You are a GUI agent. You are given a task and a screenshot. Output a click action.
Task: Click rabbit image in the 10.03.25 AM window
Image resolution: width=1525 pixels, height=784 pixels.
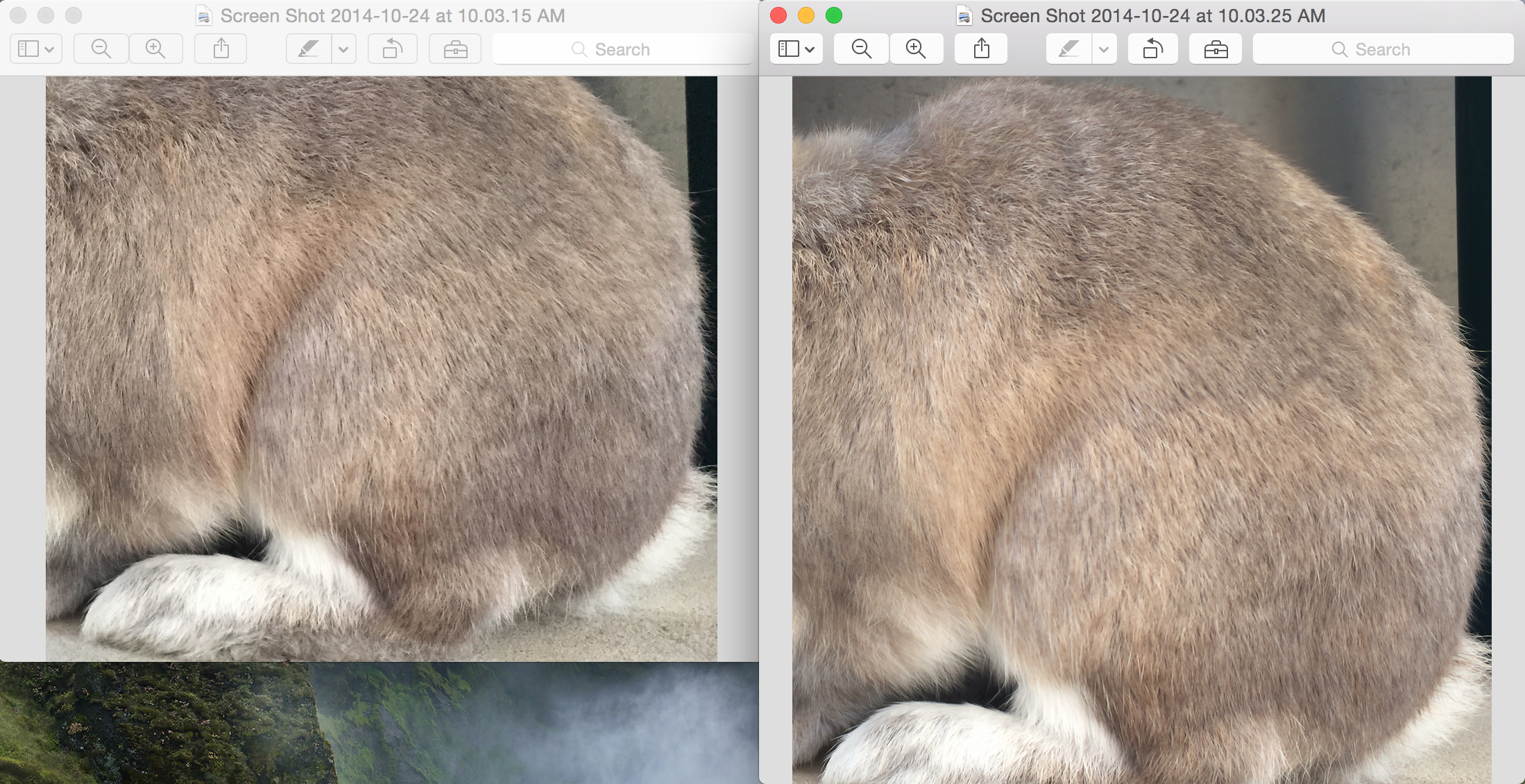[1142, 430]
